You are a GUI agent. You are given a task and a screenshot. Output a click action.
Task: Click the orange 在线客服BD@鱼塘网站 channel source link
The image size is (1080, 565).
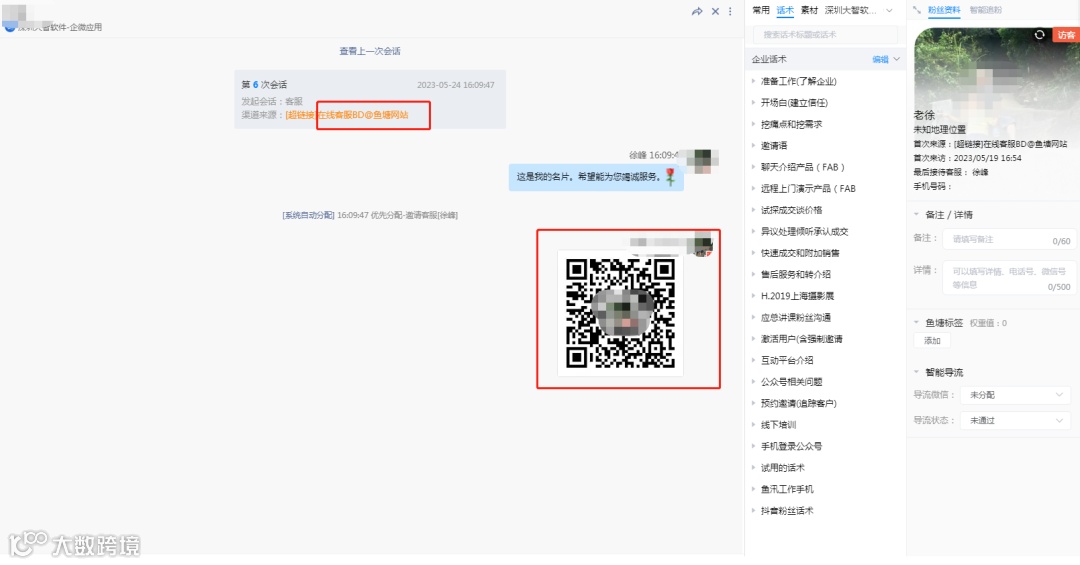[x=363, y=115]
